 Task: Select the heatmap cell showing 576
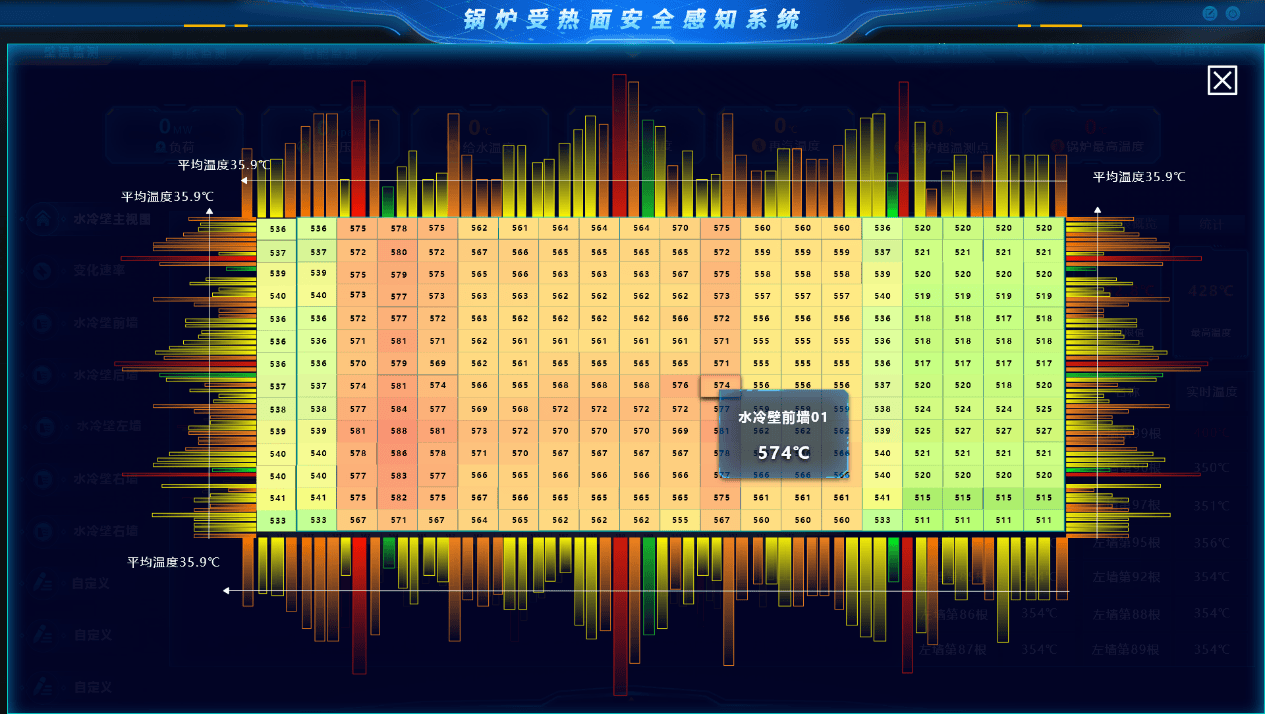tap(680, 385)
